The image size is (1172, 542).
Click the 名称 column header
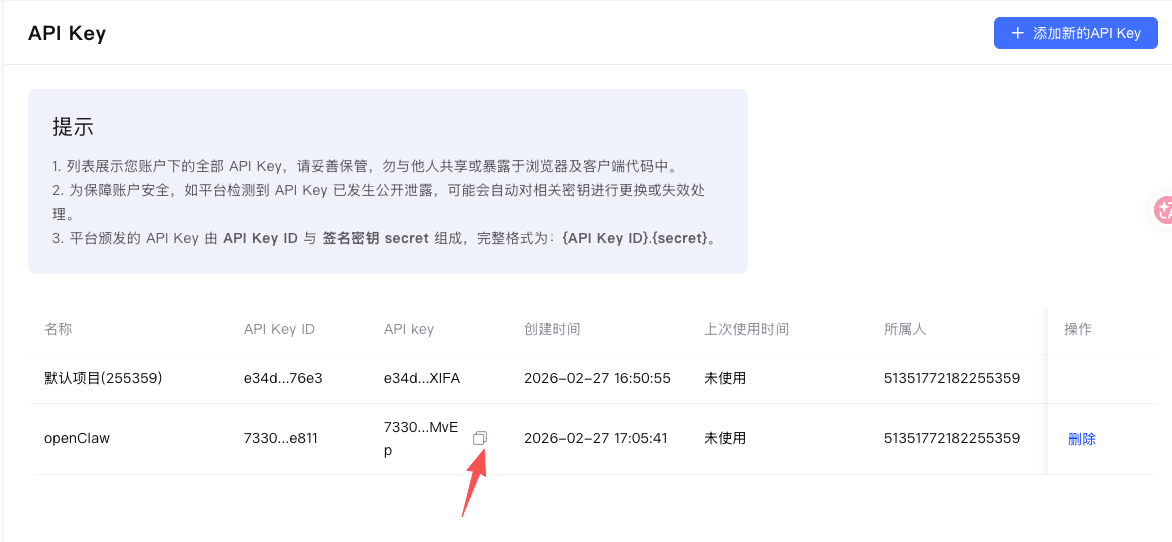point(58,329)
